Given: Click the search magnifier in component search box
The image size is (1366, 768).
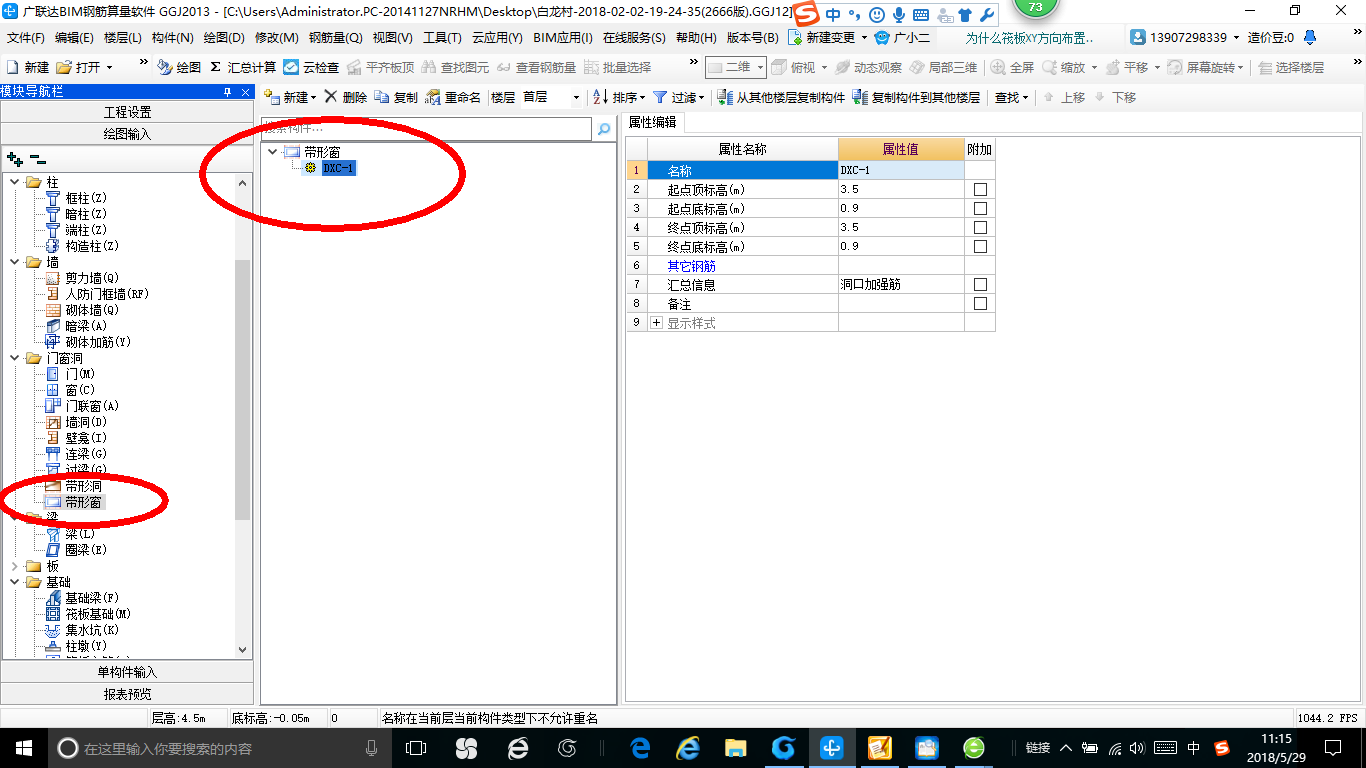Looking at the screenshot, I should point(604,129).
